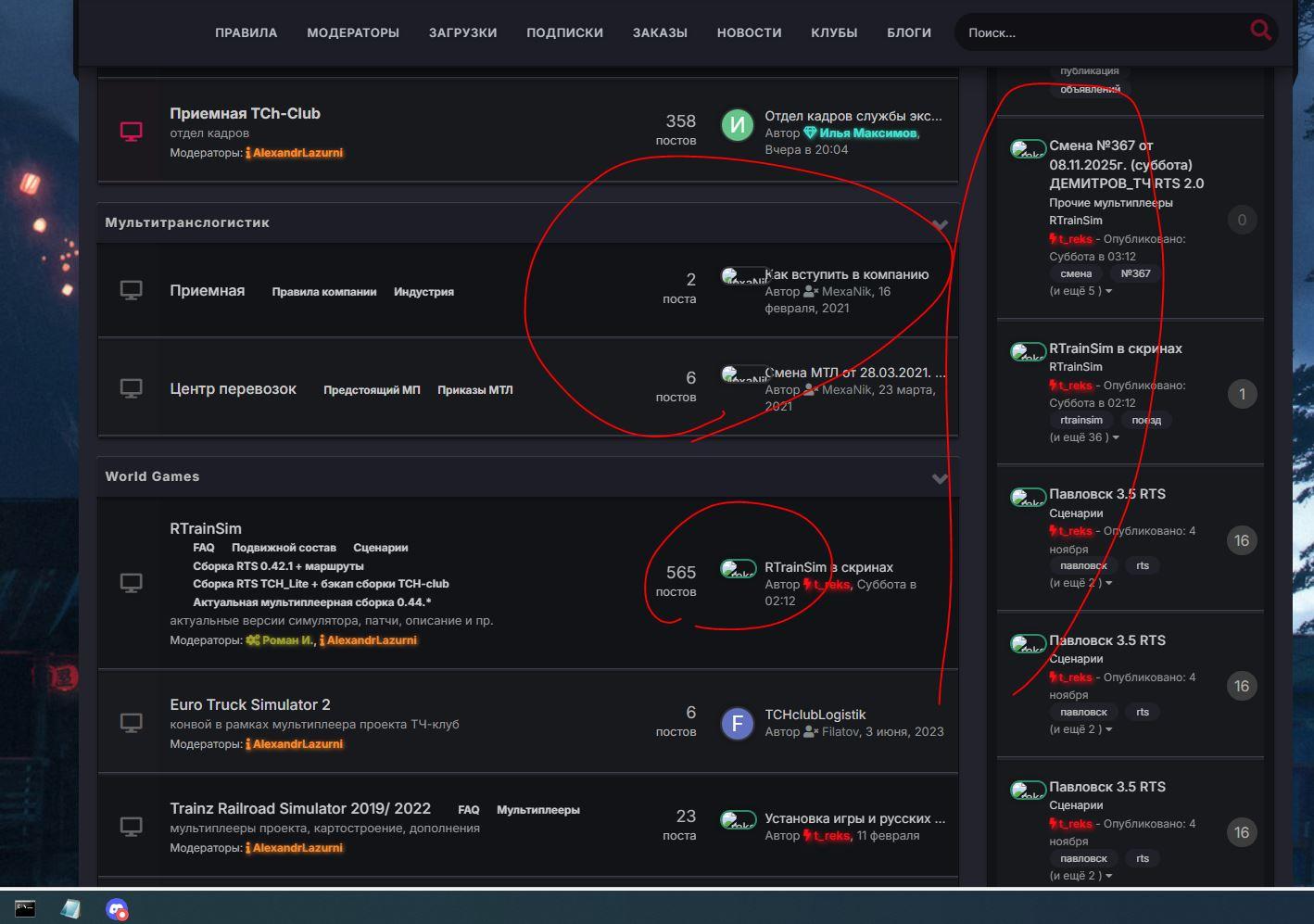
Task: Open the Discord icon in the taskbar
Action: coord(117,909)
